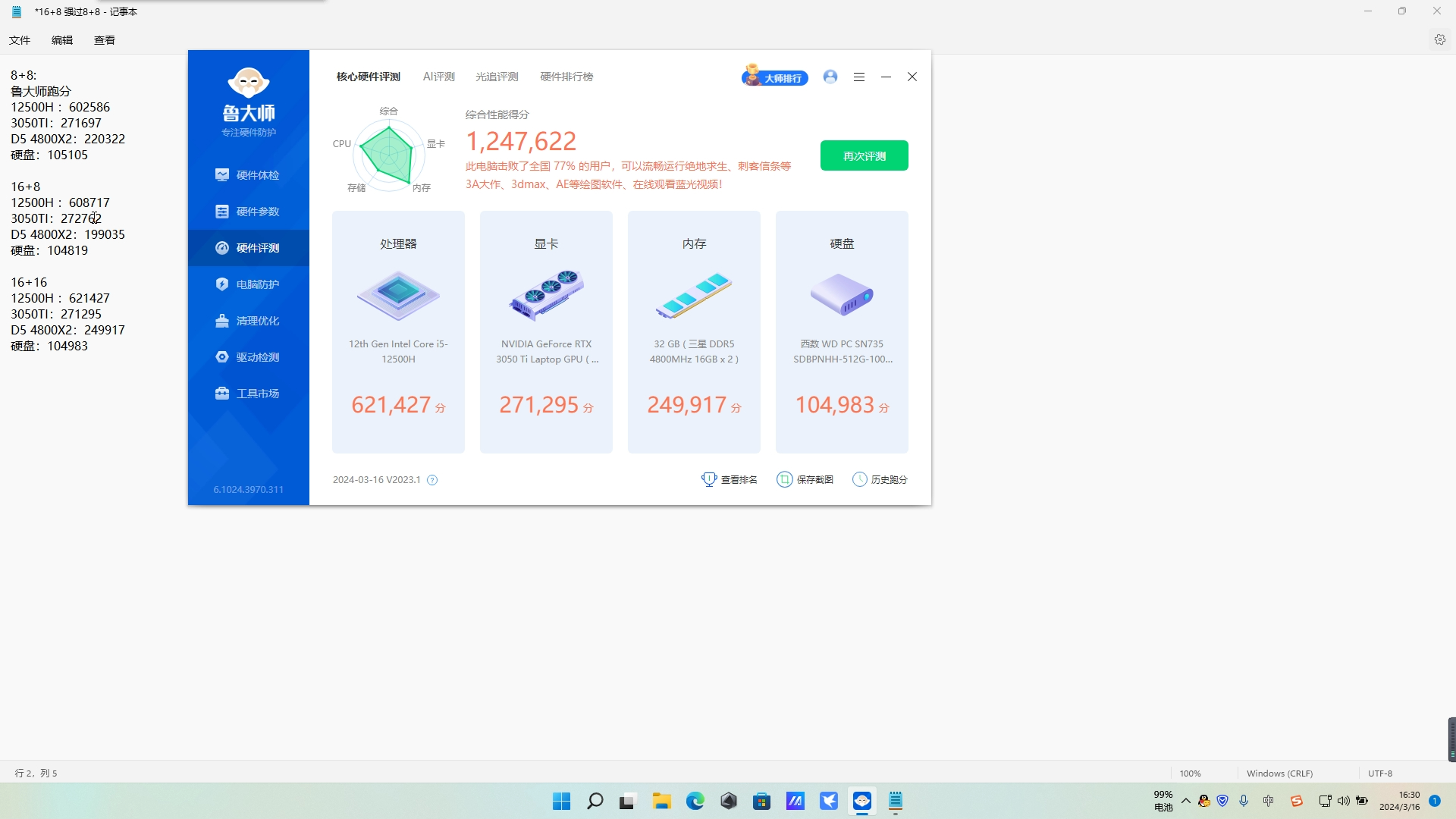Click the 100% zoom level in status bar
This screenshot has width=1456, height=819.
pos(1190,773)
